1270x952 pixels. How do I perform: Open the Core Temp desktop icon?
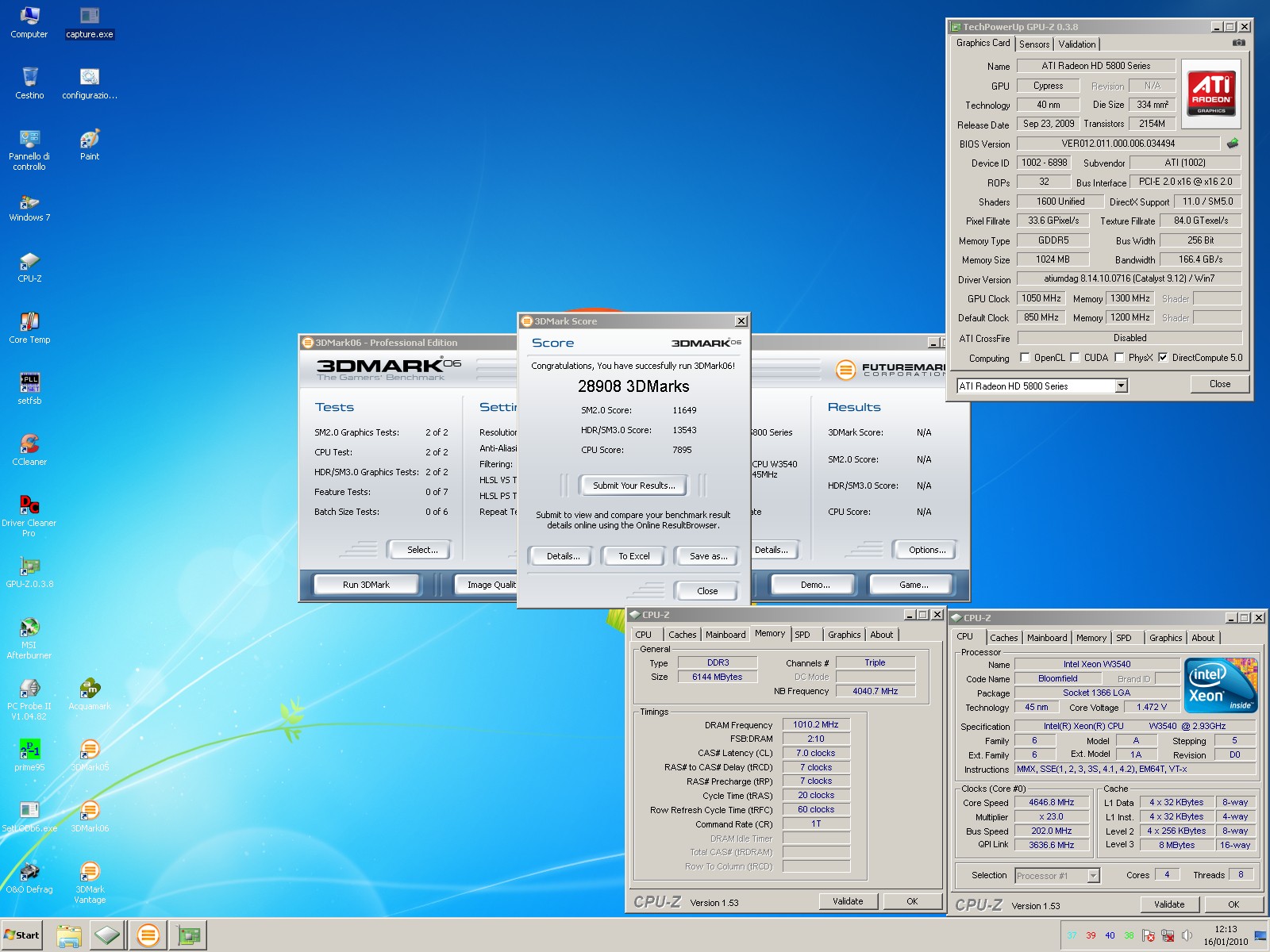29,328
